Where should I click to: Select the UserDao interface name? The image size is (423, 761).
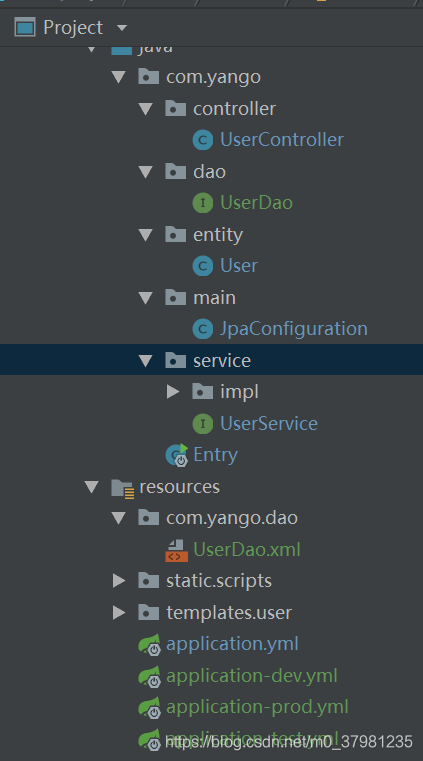click(257, 203)
